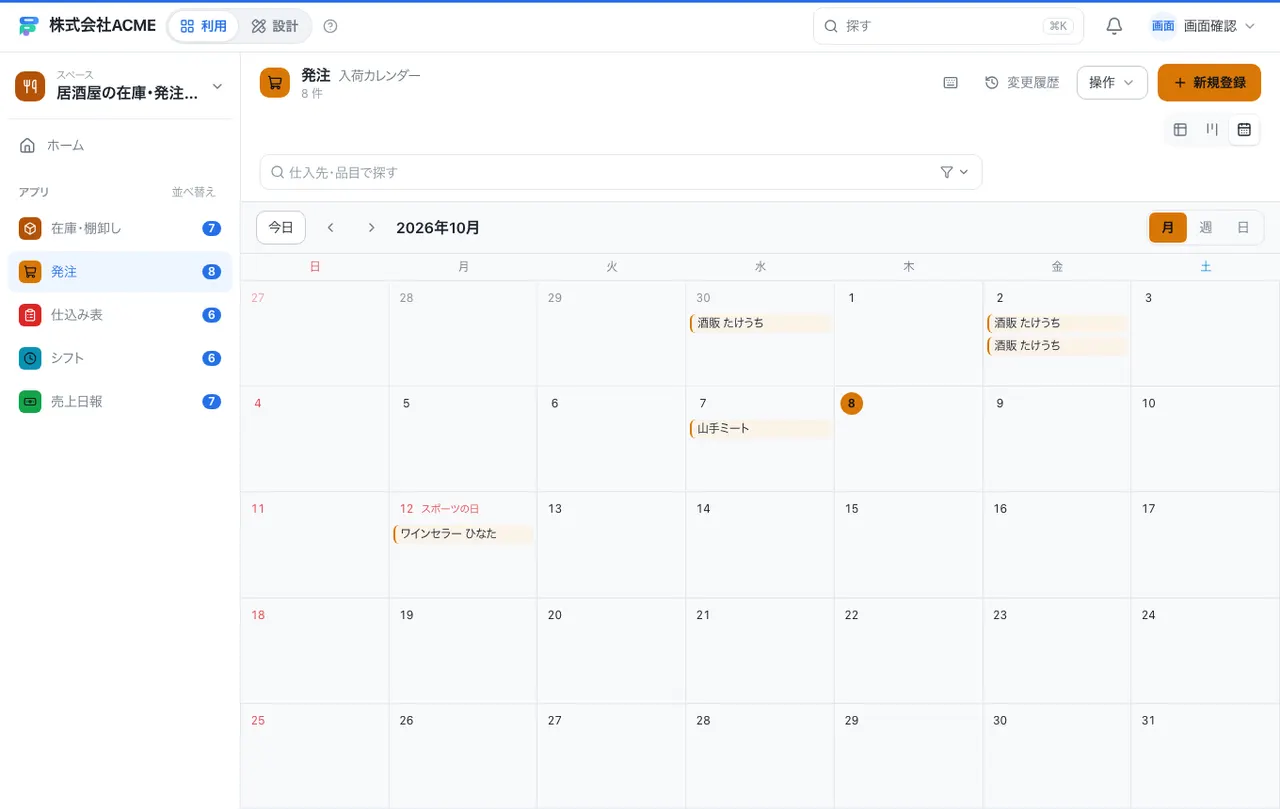Open シフト app in sidebar
Screen dimensions: 1280x809
120,358
